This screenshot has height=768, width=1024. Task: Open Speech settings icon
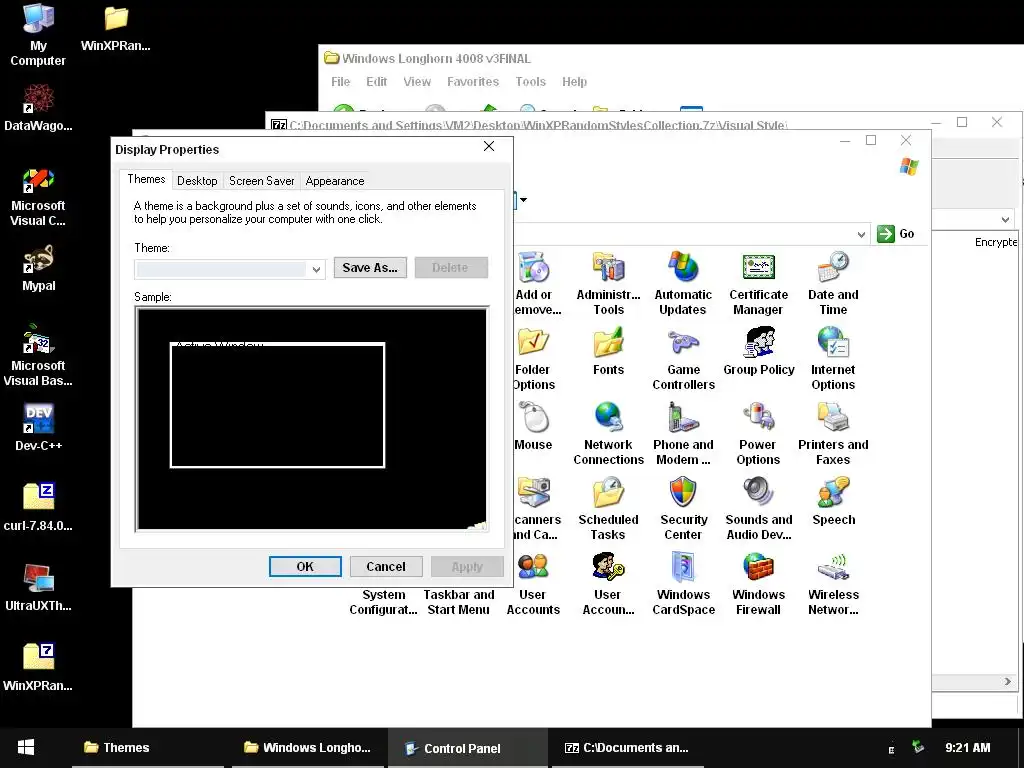point(833,502)
